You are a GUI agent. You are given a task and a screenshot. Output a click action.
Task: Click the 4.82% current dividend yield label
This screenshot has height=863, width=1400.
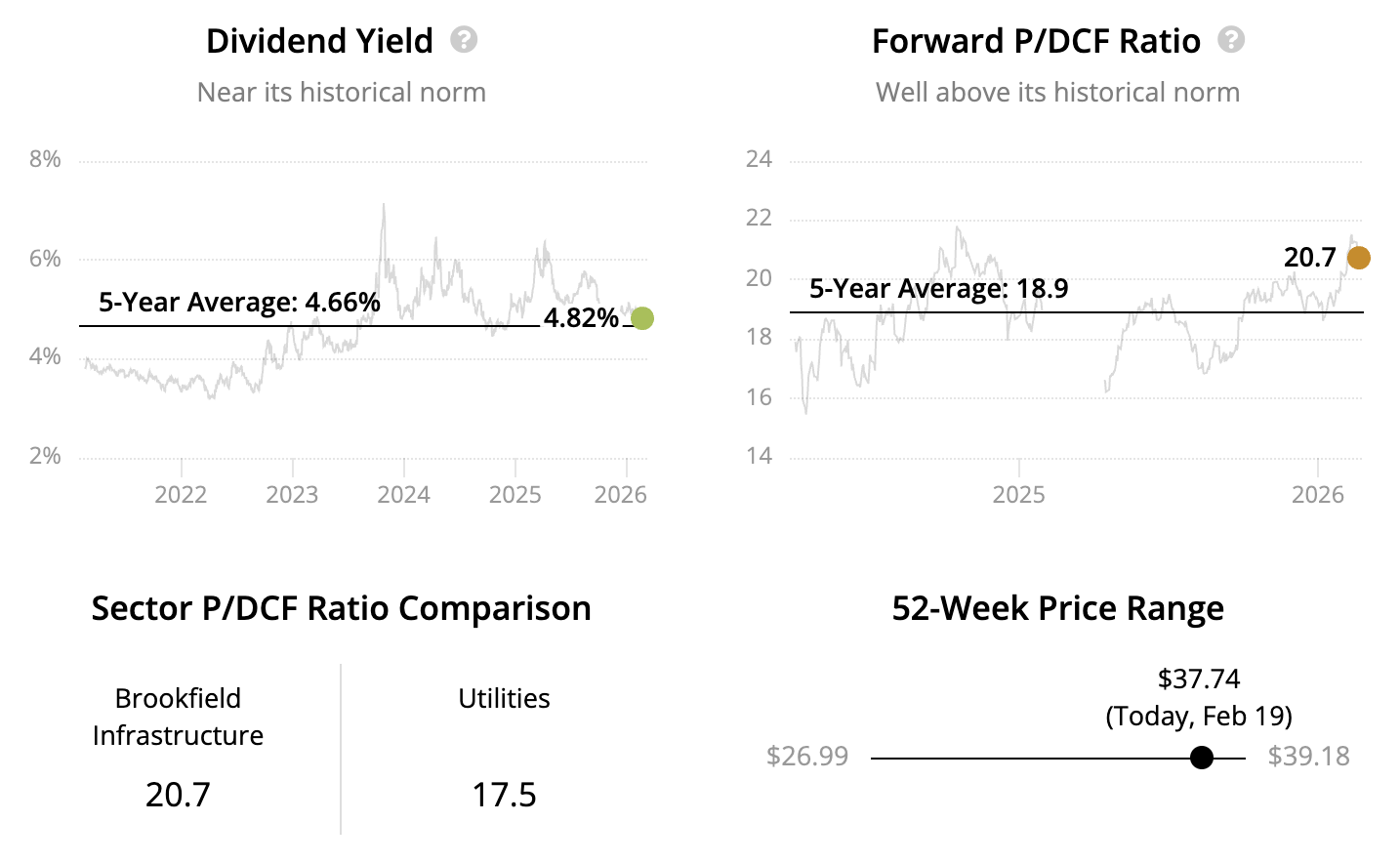581,318
